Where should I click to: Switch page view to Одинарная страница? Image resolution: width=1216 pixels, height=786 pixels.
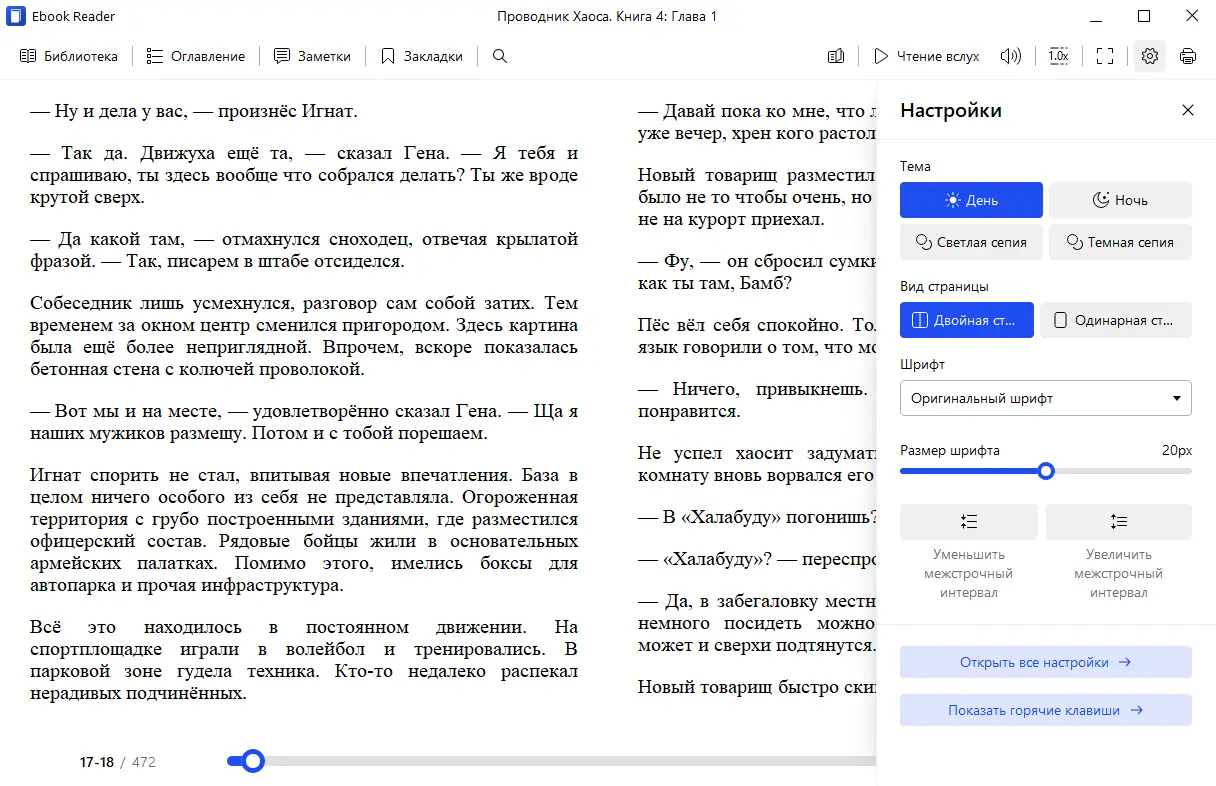pos(1115,320)
